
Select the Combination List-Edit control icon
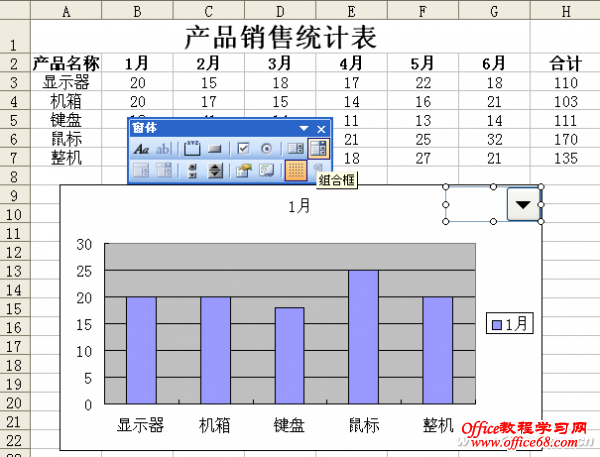pyautogui.click(x=141, y=171)
